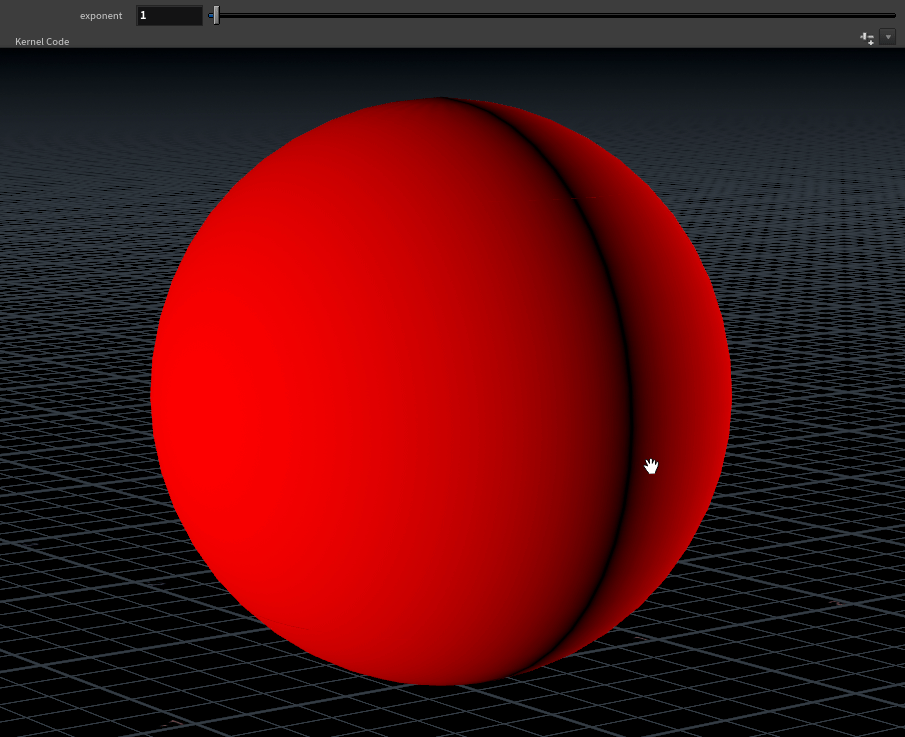The width and height of the screenshot is (905, 737).
Task: Click the Kernel Code label
Action: point(42,42)
